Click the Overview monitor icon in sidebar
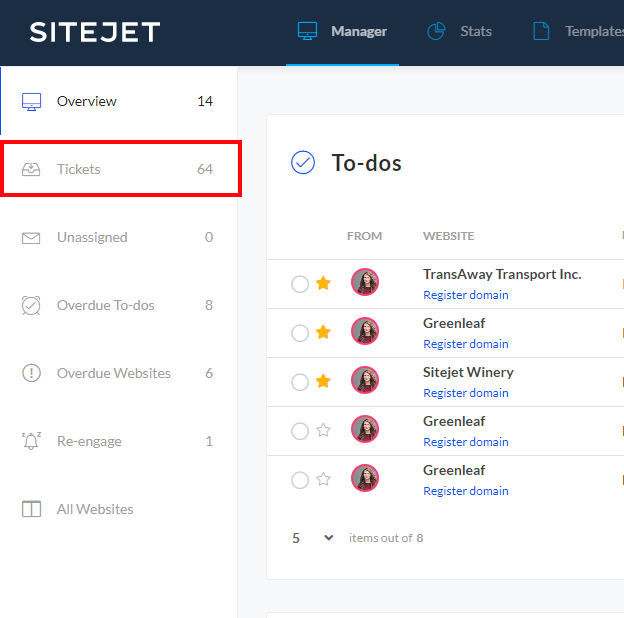This screenshot has height=618, width=624. (x=32, y=101)
